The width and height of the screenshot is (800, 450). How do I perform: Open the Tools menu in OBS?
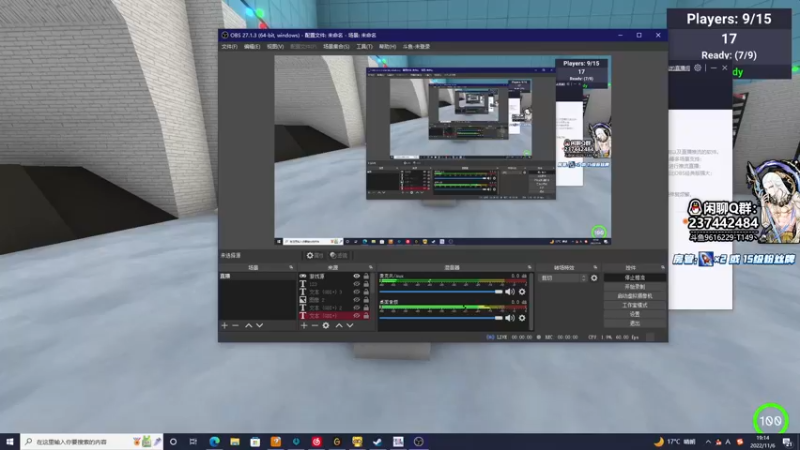364,46
